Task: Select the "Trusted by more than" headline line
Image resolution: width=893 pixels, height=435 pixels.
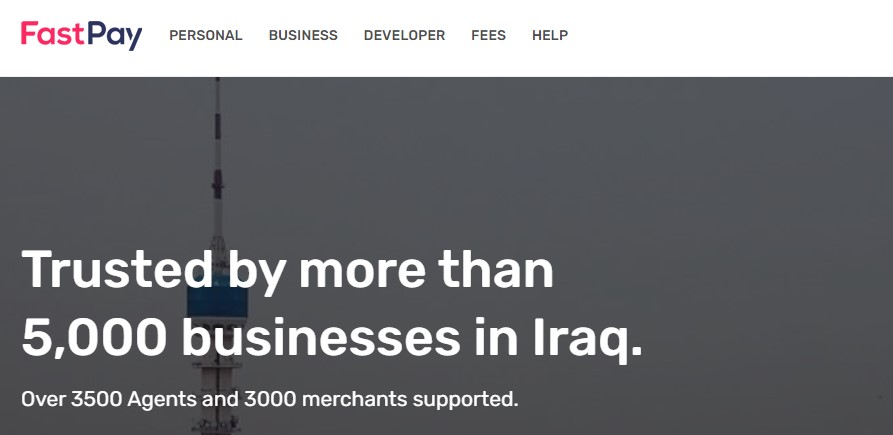Action: click(x=288, y=270)
